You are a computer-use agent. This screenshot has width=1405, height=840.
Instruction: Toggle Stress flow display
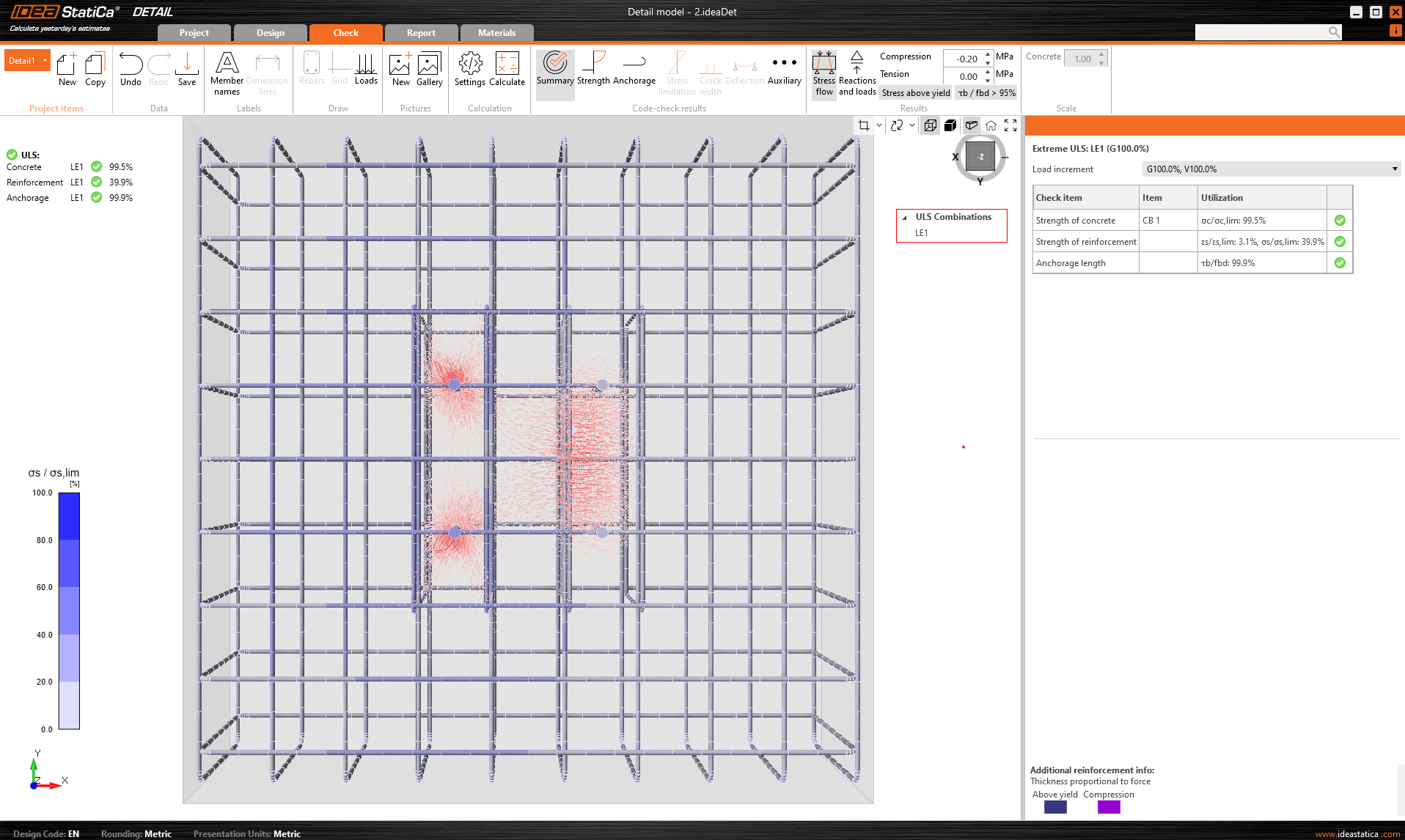(x=824, y=73)
